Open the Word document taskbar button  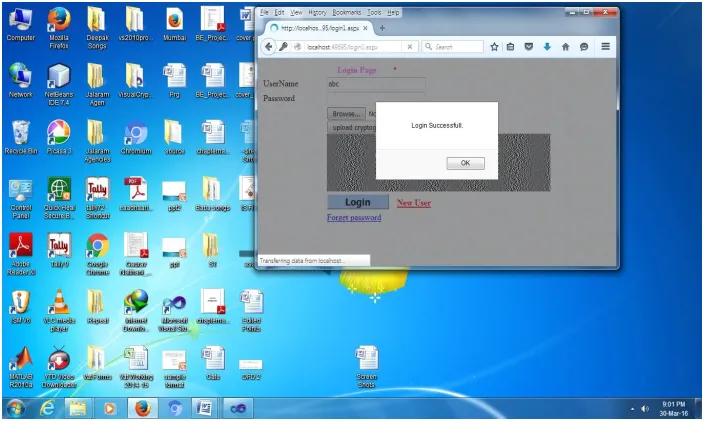tap(204, 409)
